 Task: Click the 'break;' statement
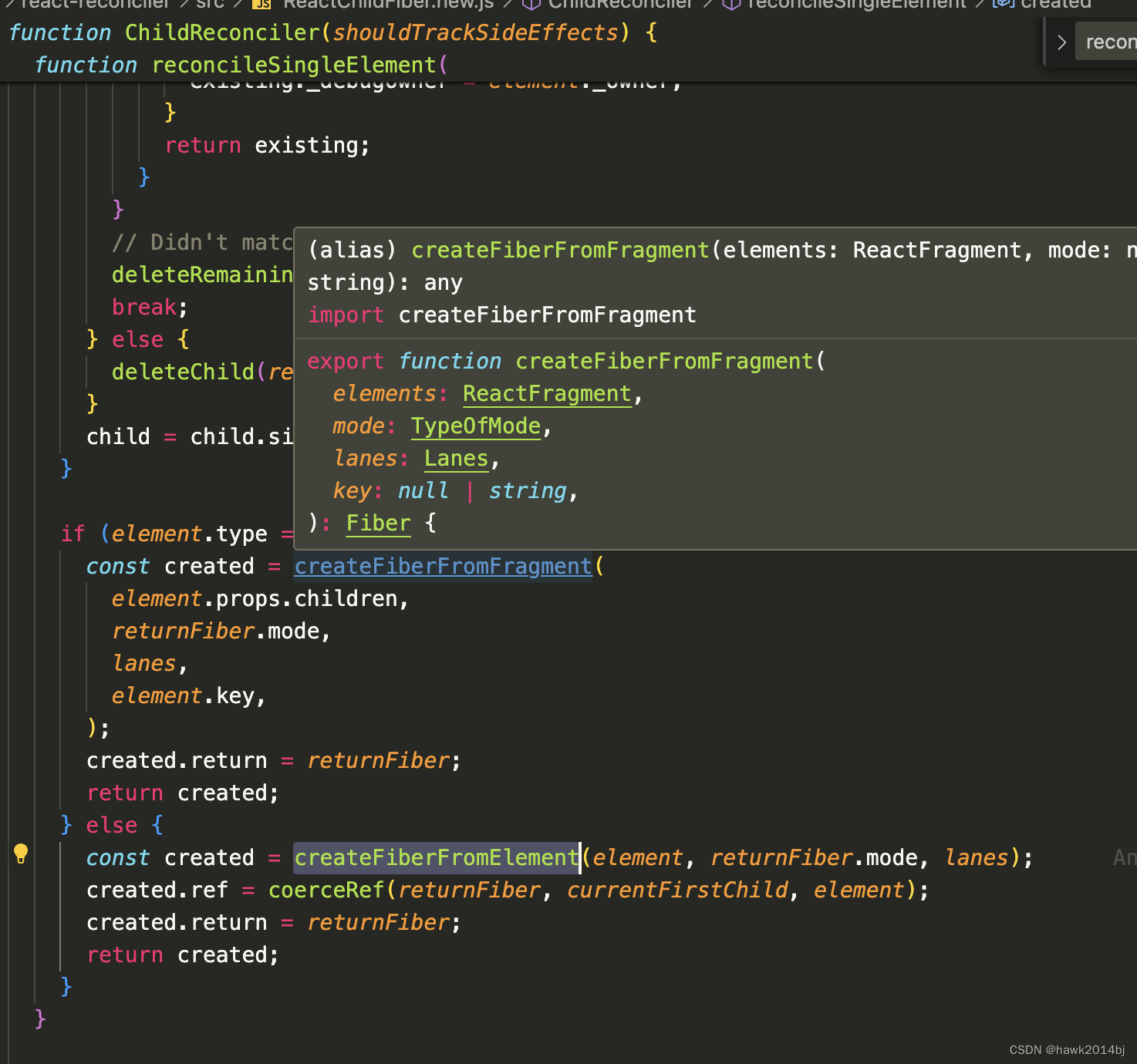point(150,308)
